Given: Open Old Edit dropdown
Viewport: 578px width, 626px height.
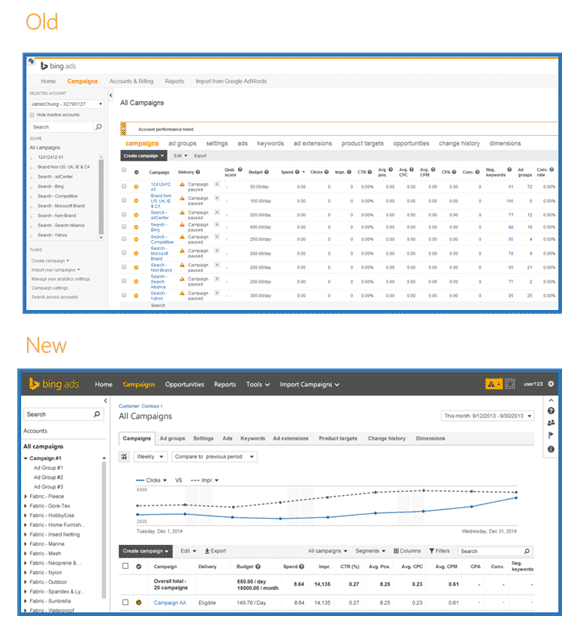Looking at the screenshot, I should (180, 156).
